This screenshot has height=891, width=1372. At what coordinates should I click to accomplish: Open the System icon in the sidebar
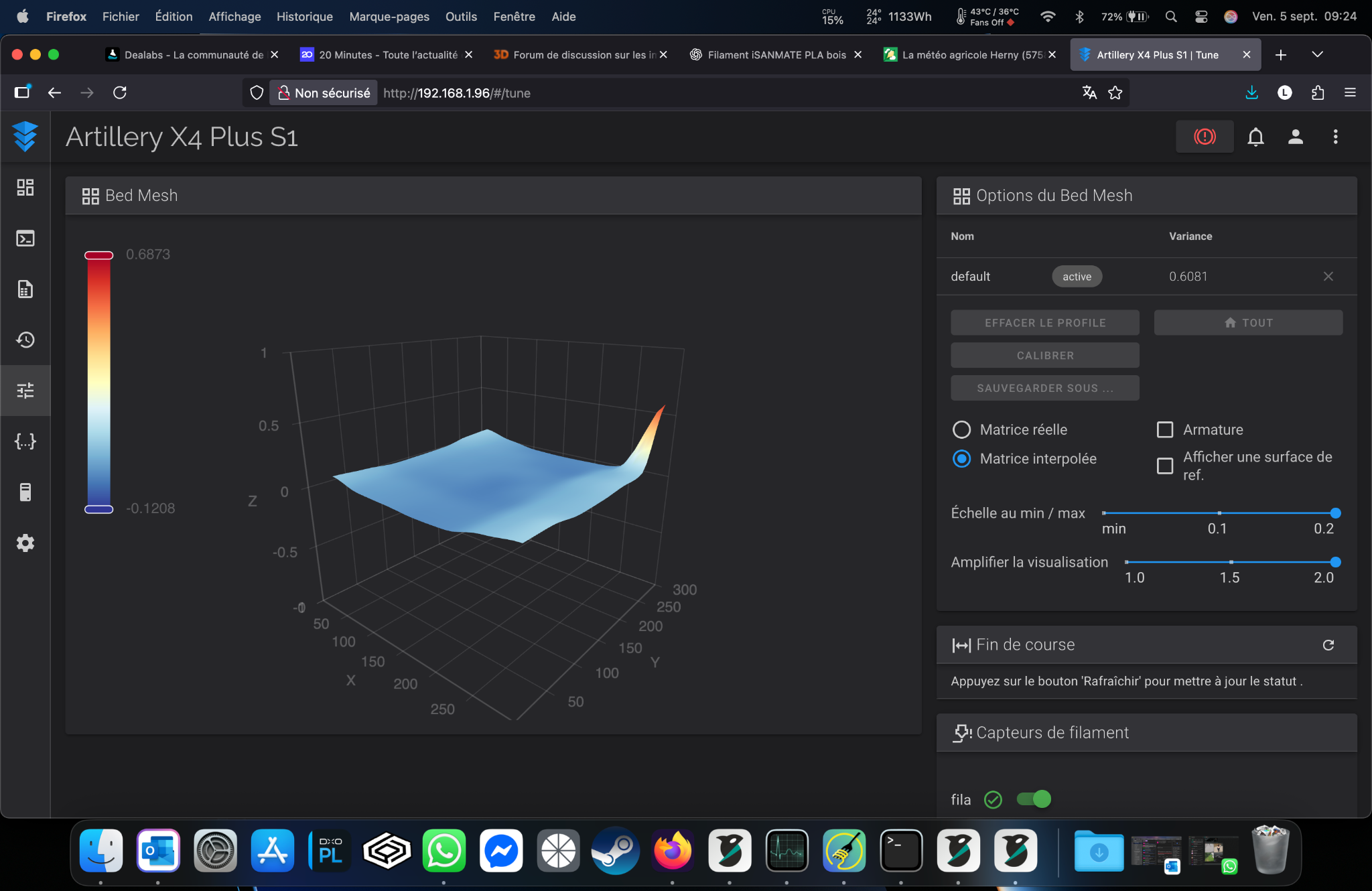25,492
